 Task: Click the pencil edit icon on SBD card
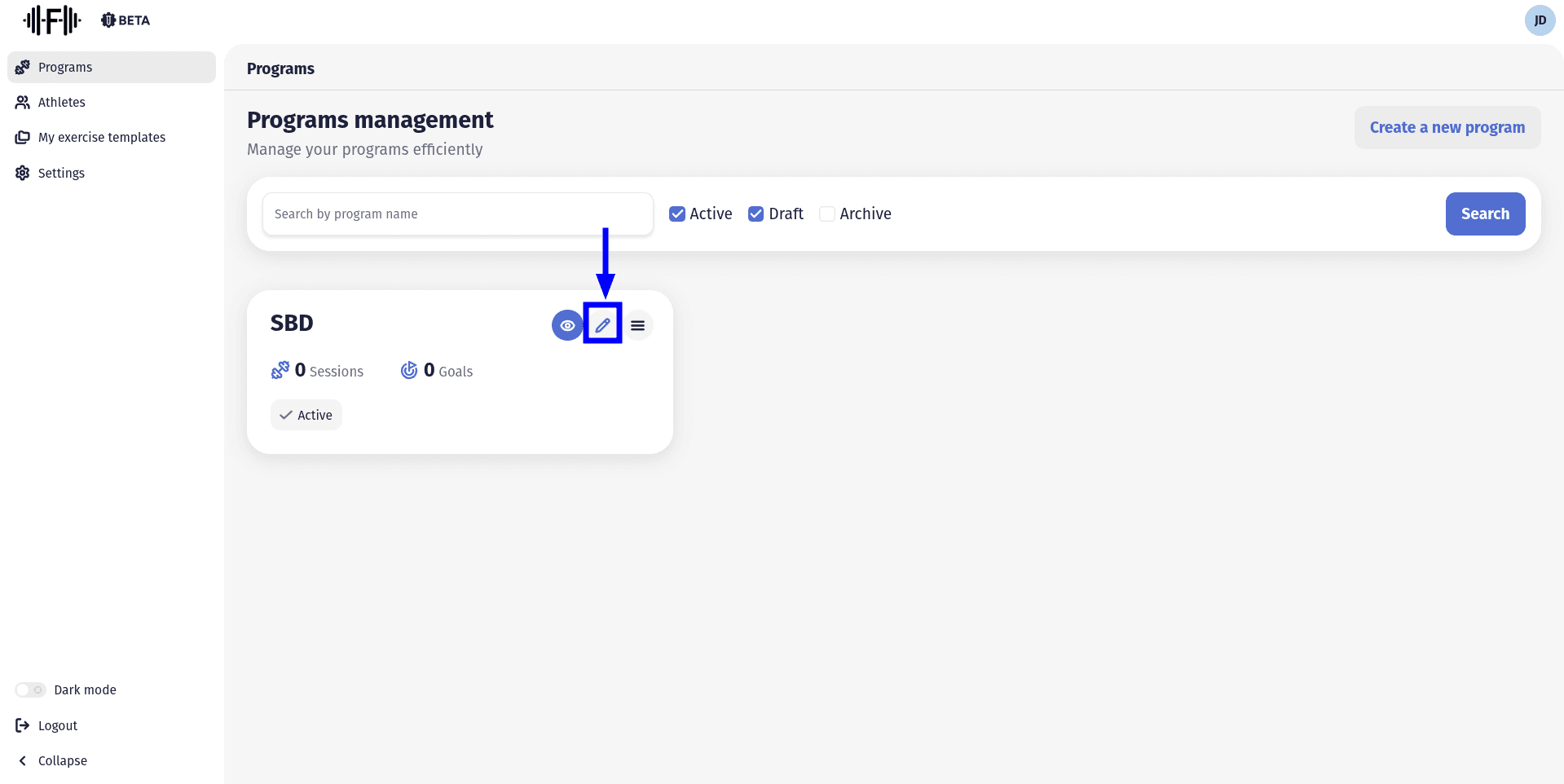coord(602,325)
